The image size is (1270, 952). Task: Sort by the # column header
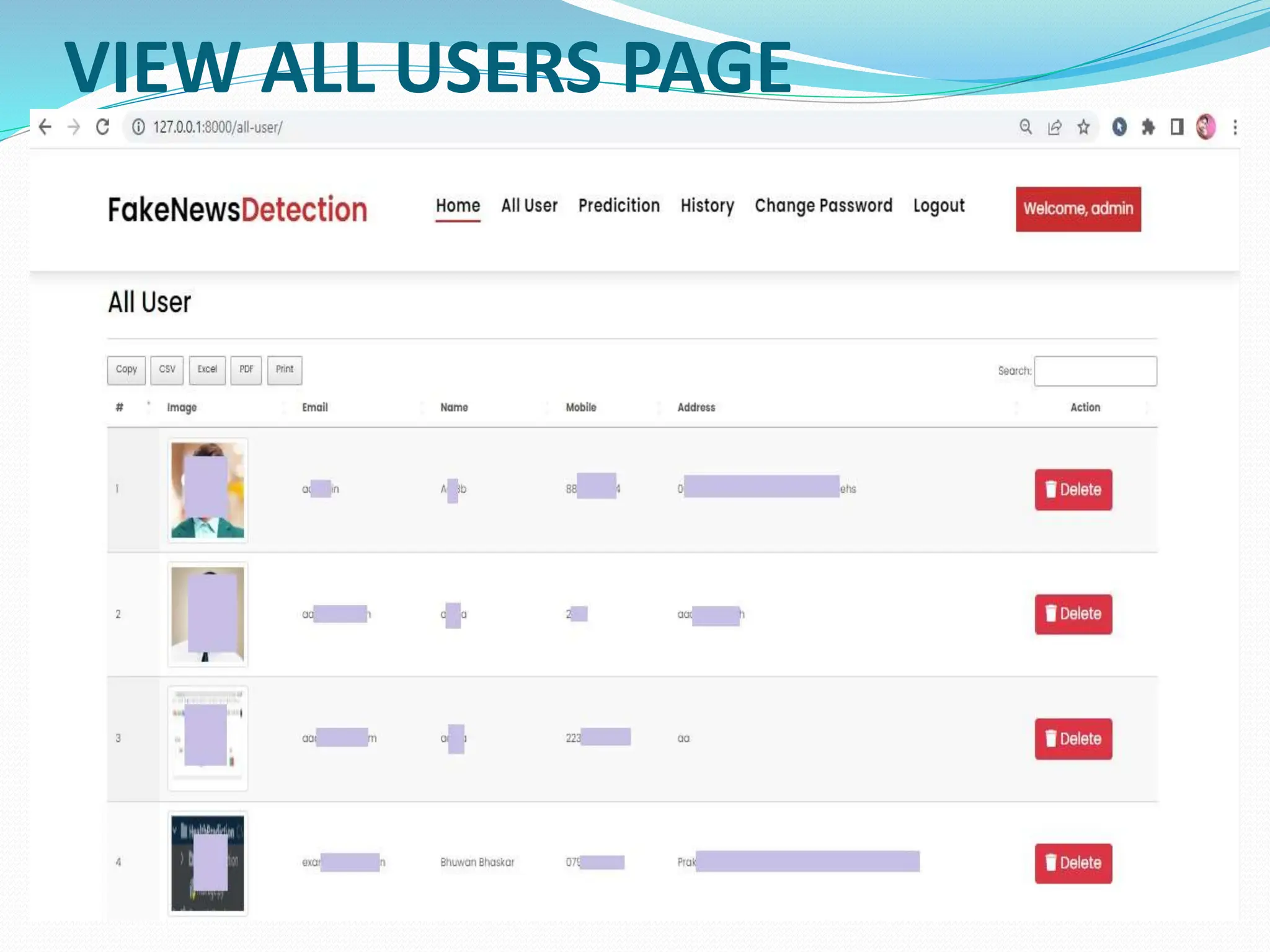point(119,407)
